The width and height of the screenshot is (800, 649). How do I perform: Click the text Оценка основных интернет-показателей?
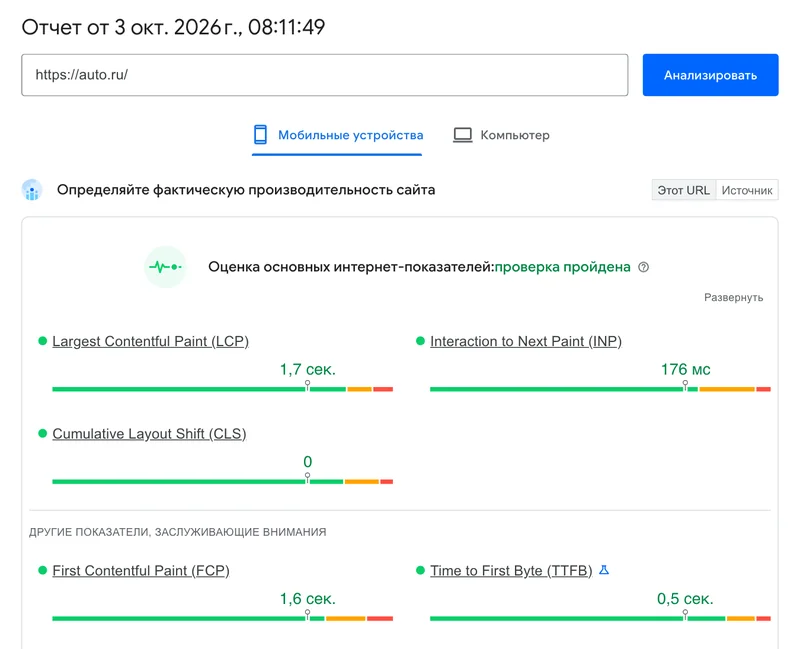[352, 267]
